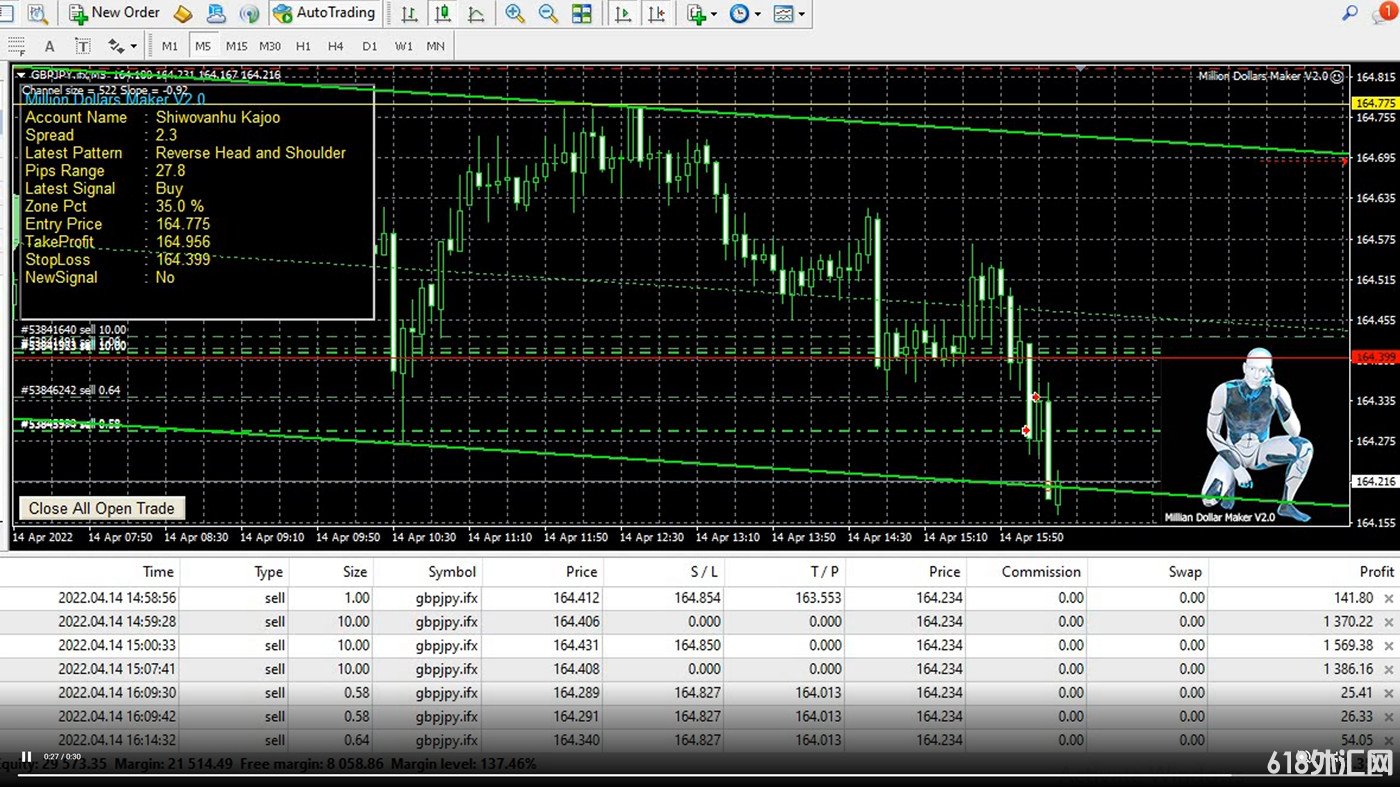Select trade row opened 2022.04.14 15:00:33
Screen dimensions: 1400x787
click(x=700, y=646)
